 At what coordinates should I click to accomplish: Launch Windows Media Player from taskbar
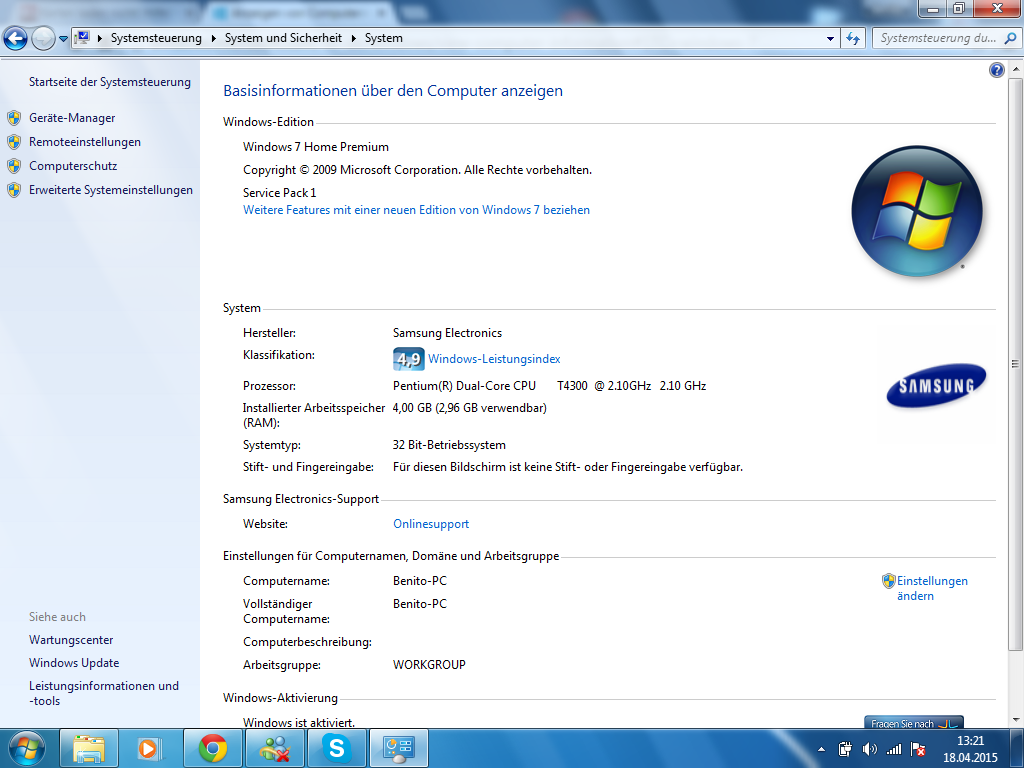tap(150, 748)
